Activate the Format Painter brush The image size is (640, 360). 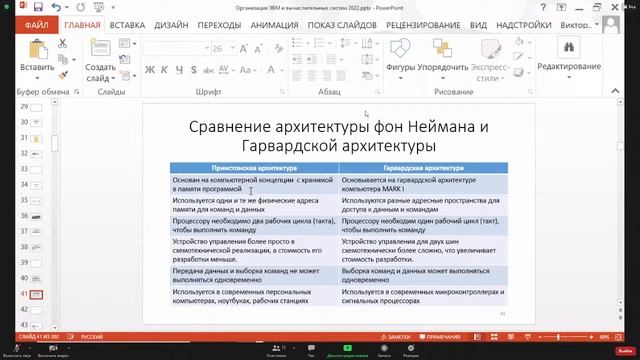(x=63, y=75)
